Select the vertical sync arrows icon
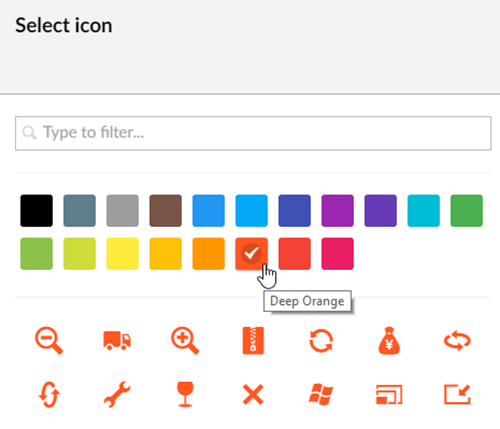500x429 pixels. point(49,394)
